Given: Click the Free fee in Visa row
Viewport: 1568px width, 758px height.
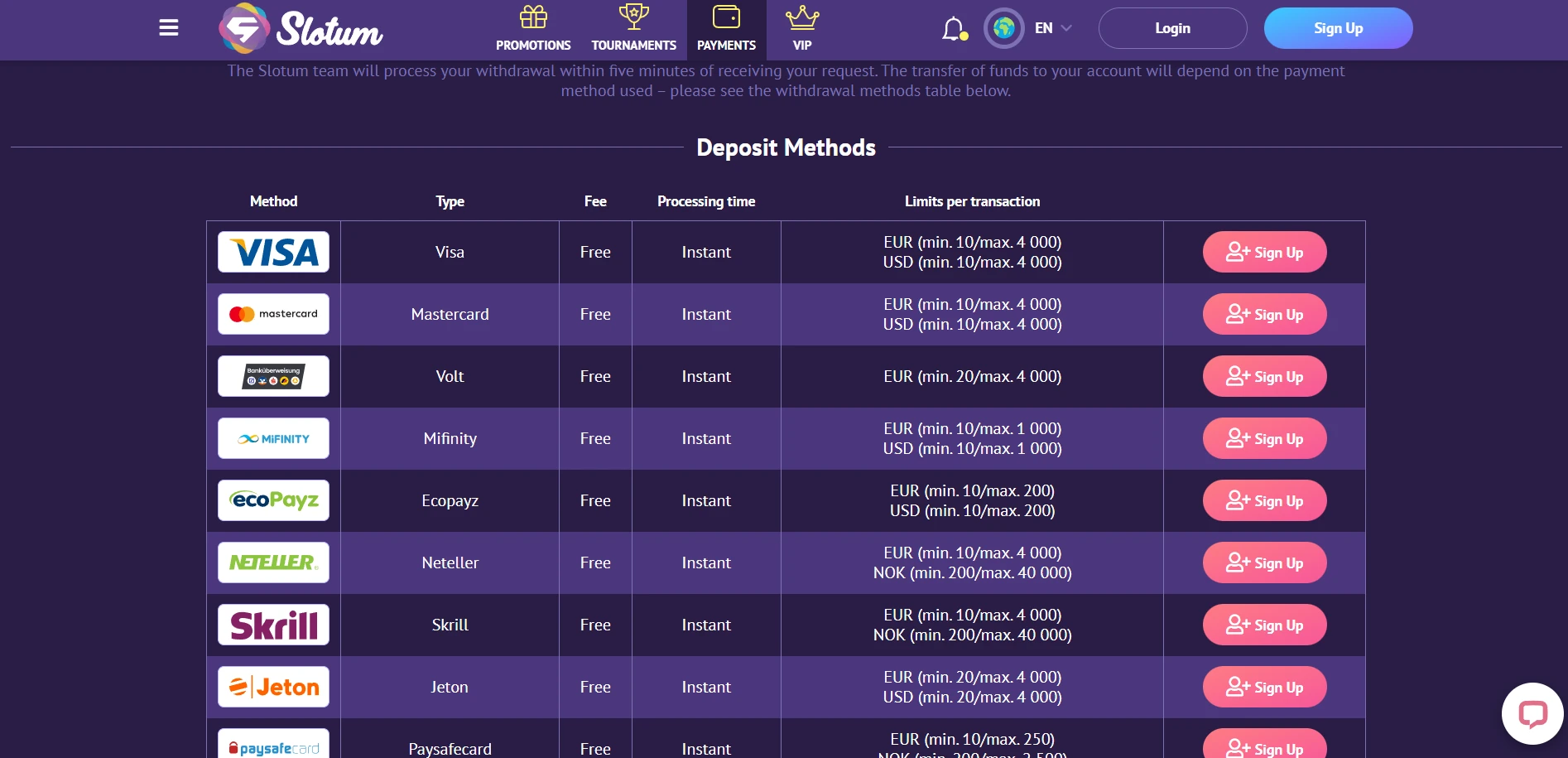Looking at the screenshot, I should (595, 252).
